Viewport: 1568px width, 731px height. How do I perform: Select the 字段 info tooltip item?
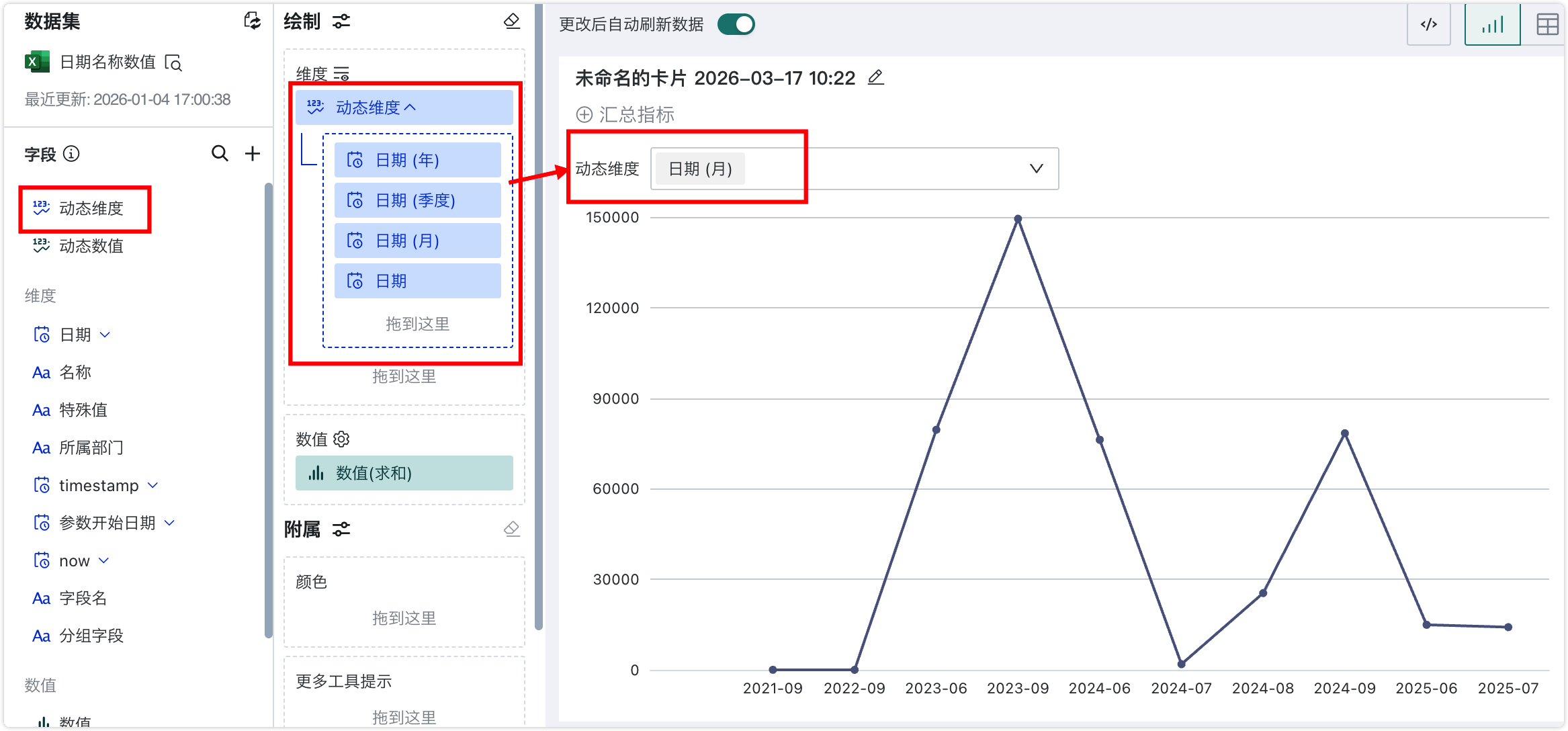(70, 154)
